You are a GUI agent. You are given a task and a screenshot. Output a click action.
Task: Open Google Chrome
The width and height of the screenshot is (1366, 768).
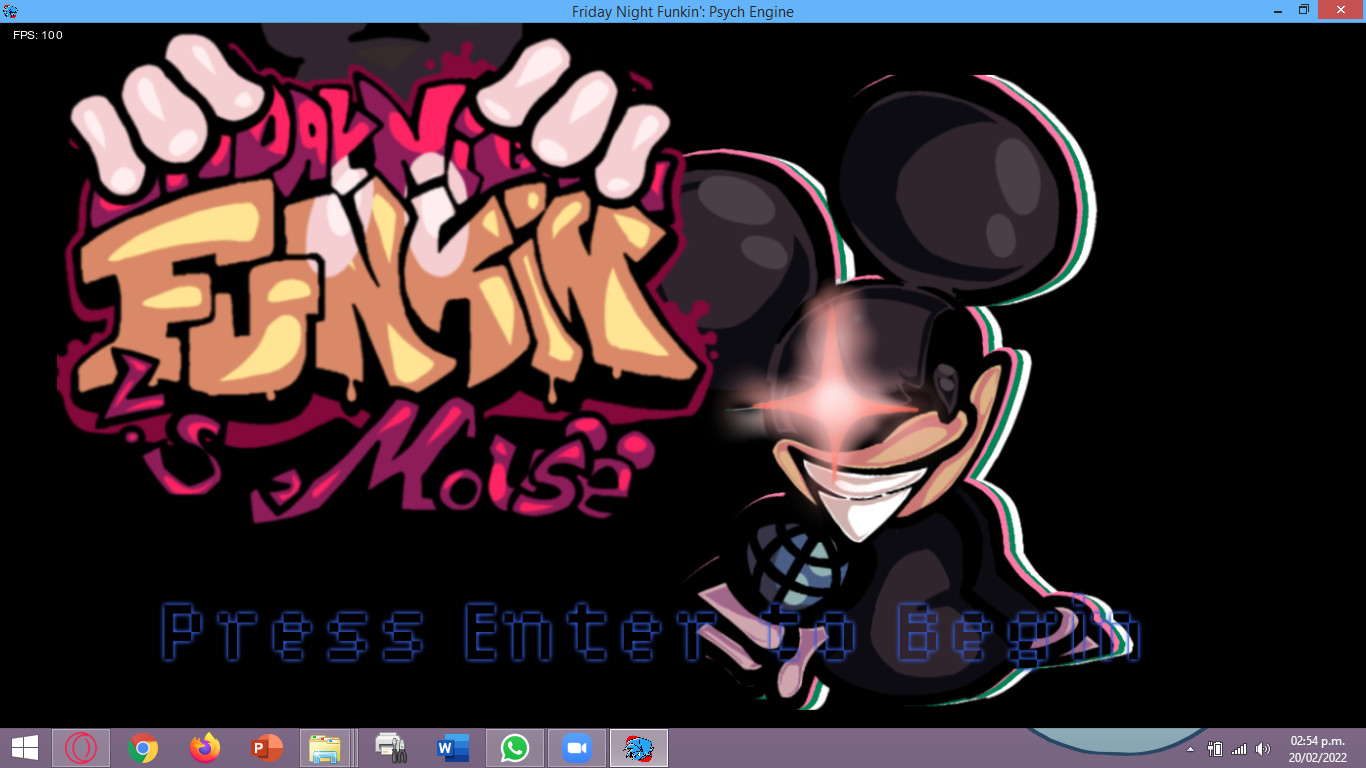(x=142, y=747)
